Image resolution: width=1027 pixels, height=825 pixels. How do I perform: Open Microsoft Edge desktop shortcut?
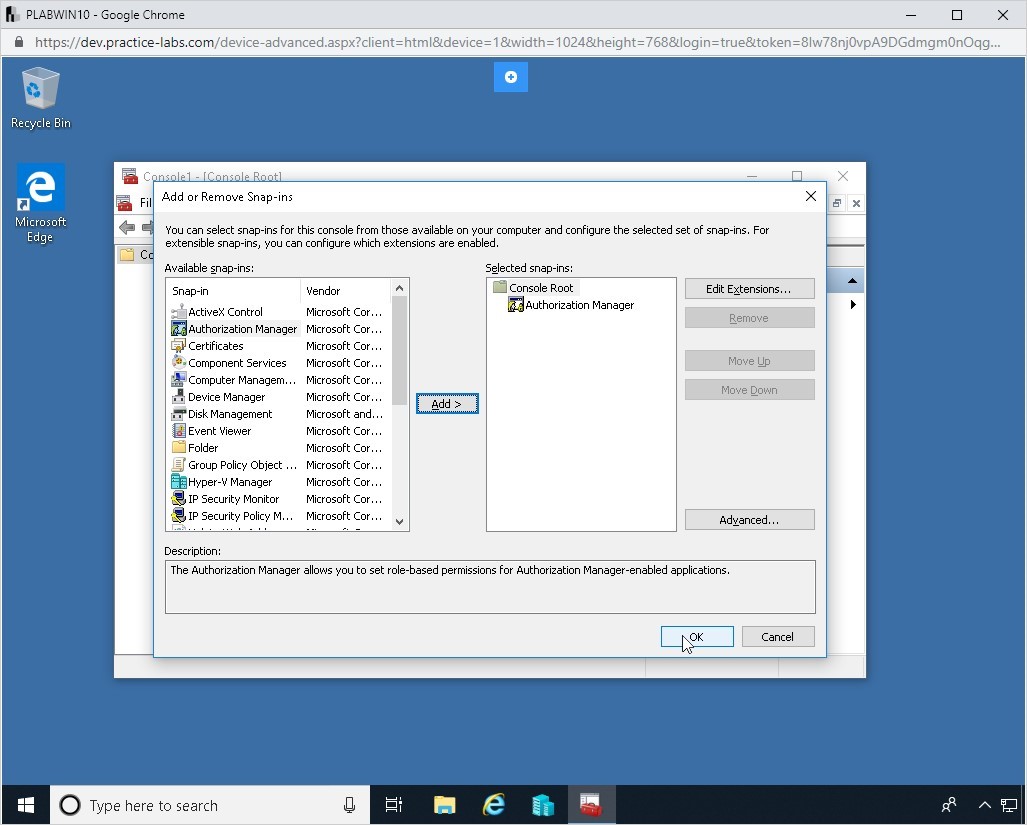41,204
